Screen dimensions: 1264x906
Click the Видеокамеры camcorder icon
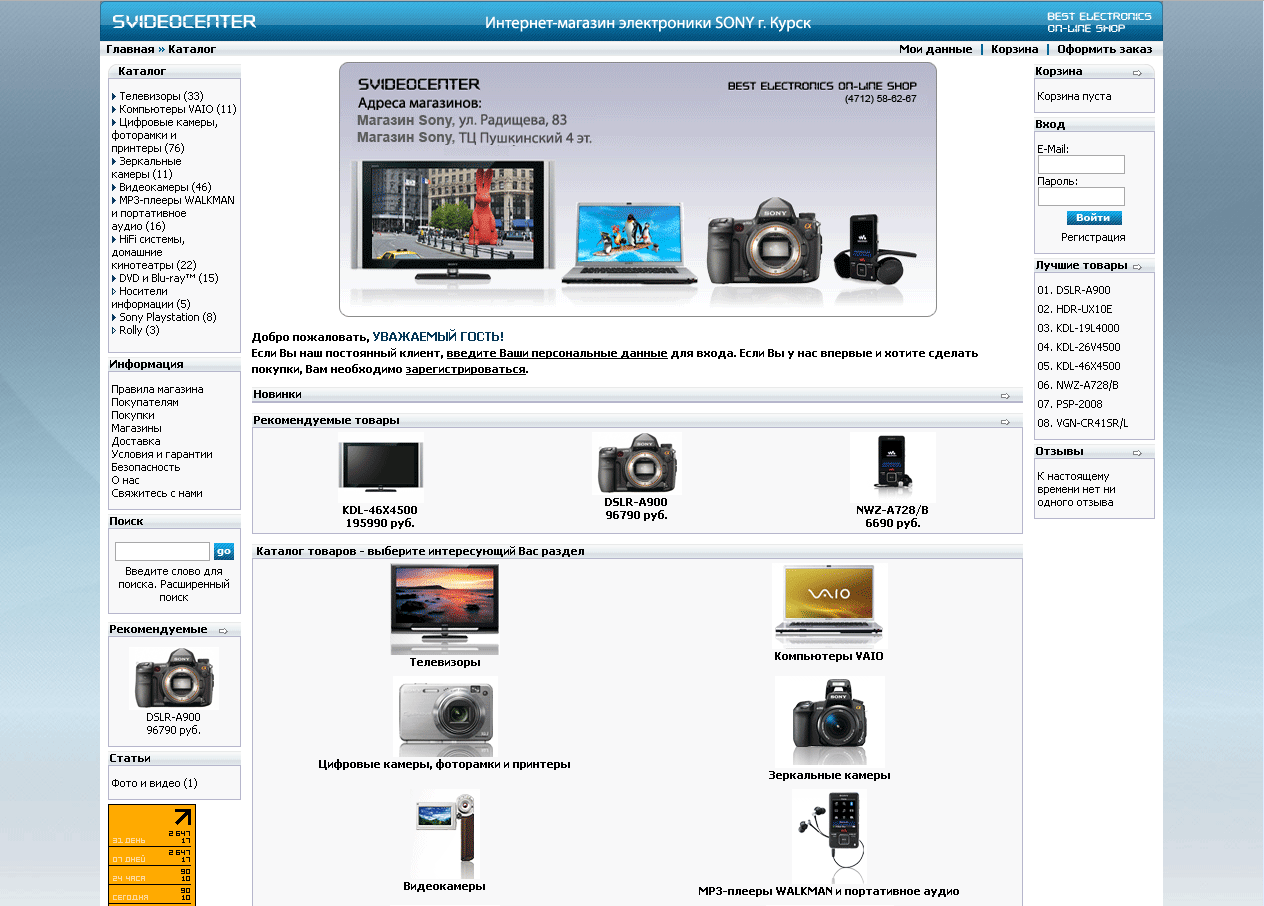pyautogui.click(x=444, y=835)
